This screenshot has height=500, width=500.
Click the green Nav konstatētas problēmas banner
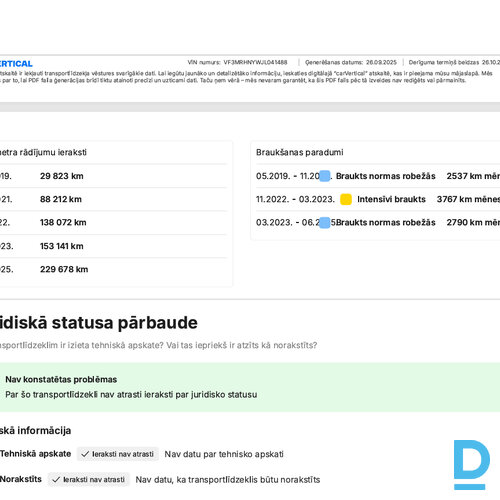click(x=250, y=387)
